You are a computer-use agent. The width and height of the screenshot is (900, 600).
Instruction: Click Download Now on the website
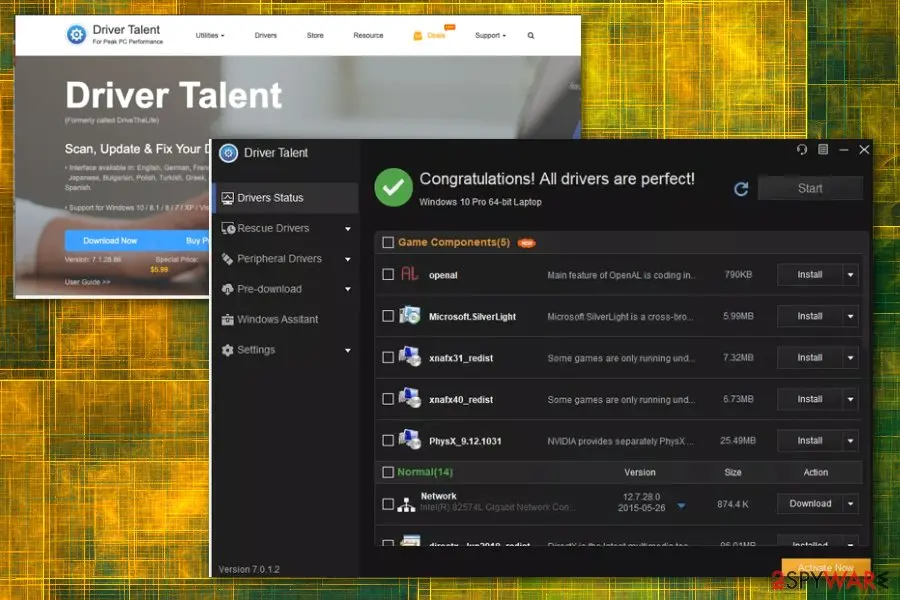click(x=110, y=241)
